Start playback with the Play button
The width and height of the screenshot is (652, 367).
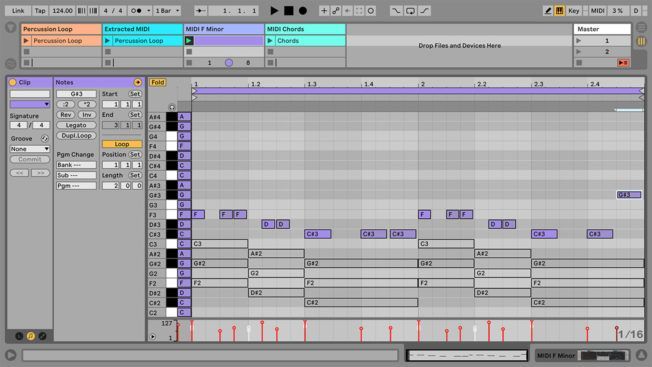tap(274, 11)
